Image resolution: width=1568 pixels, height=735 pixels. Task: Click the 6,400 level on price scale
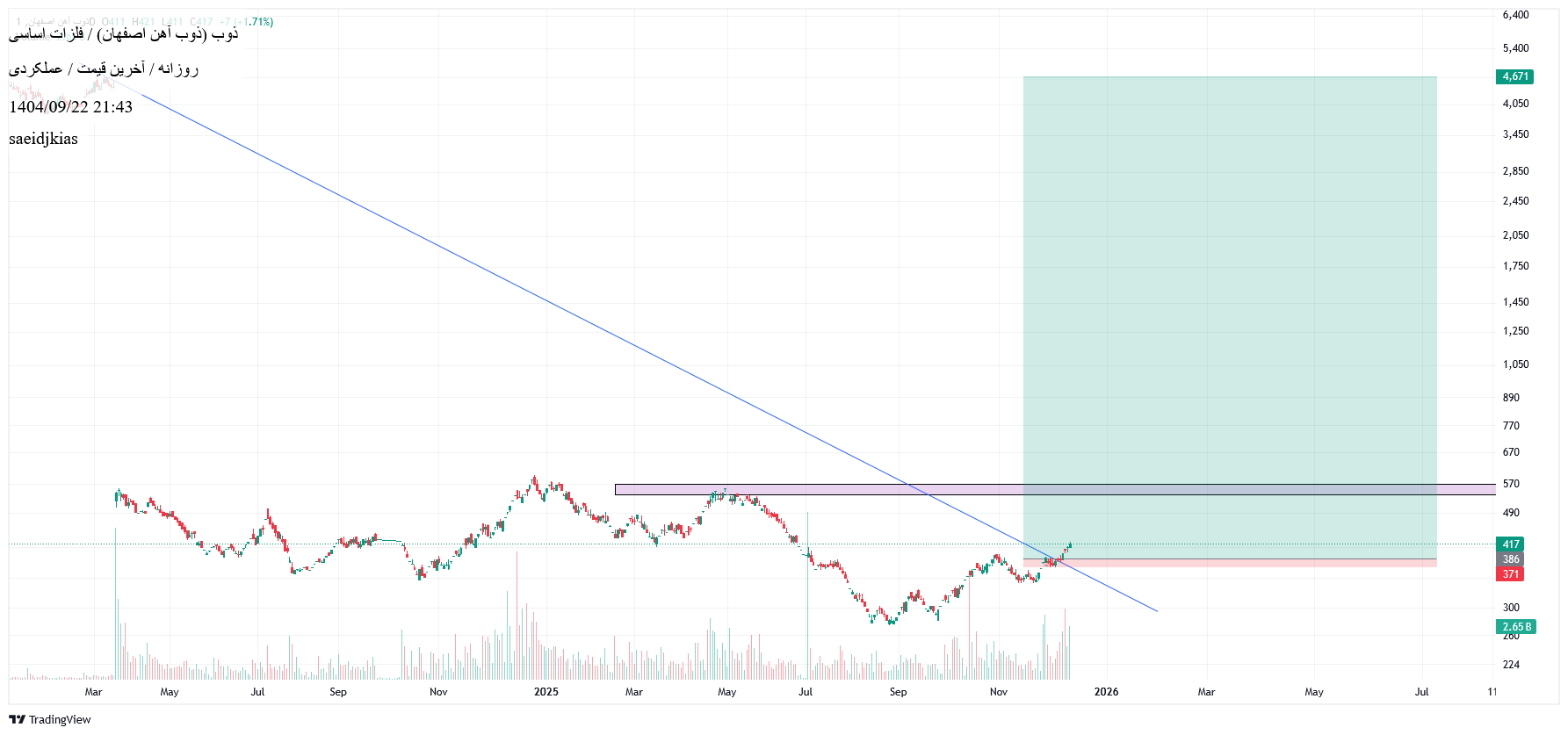1515,15
